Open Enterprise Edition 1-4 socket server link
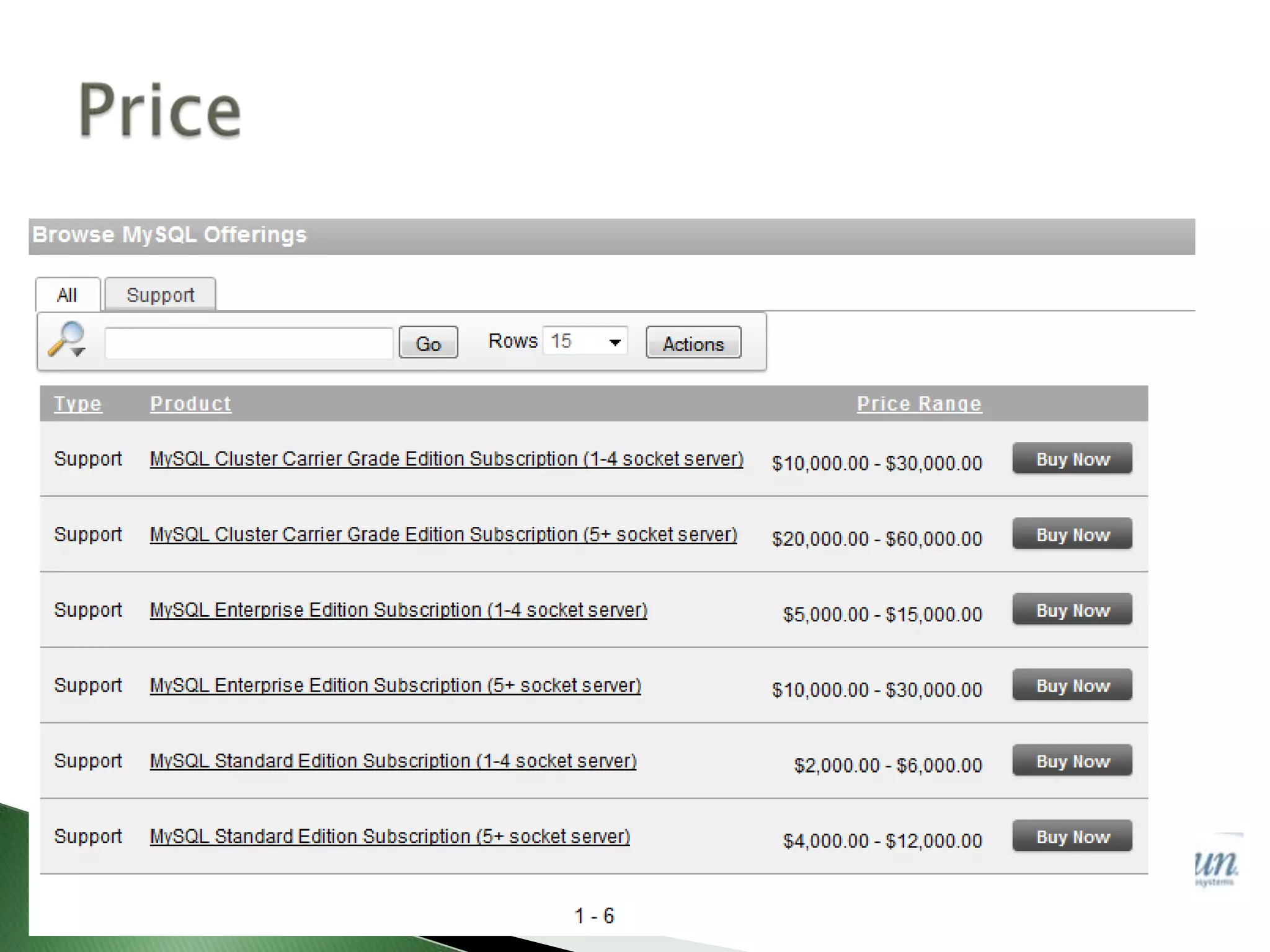The width and height of the screenshot is (1270, 952). pyautogui.click(x=398, y=610)
